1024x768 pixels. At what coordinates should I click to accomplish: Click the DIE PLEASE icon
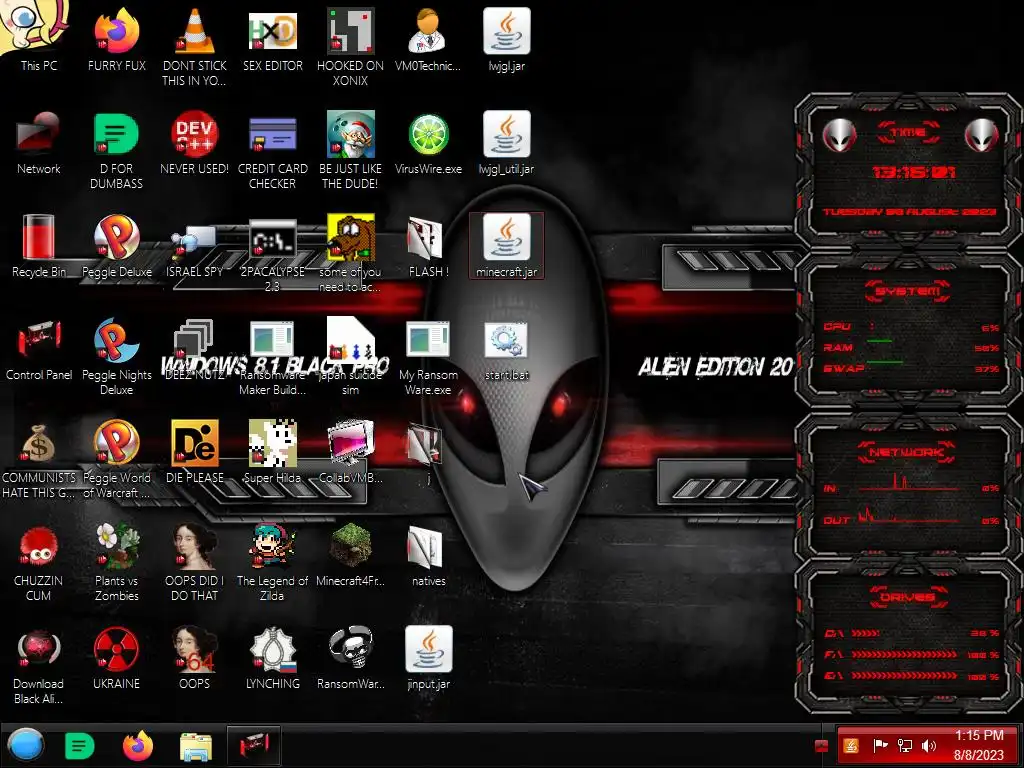[194, 452]
